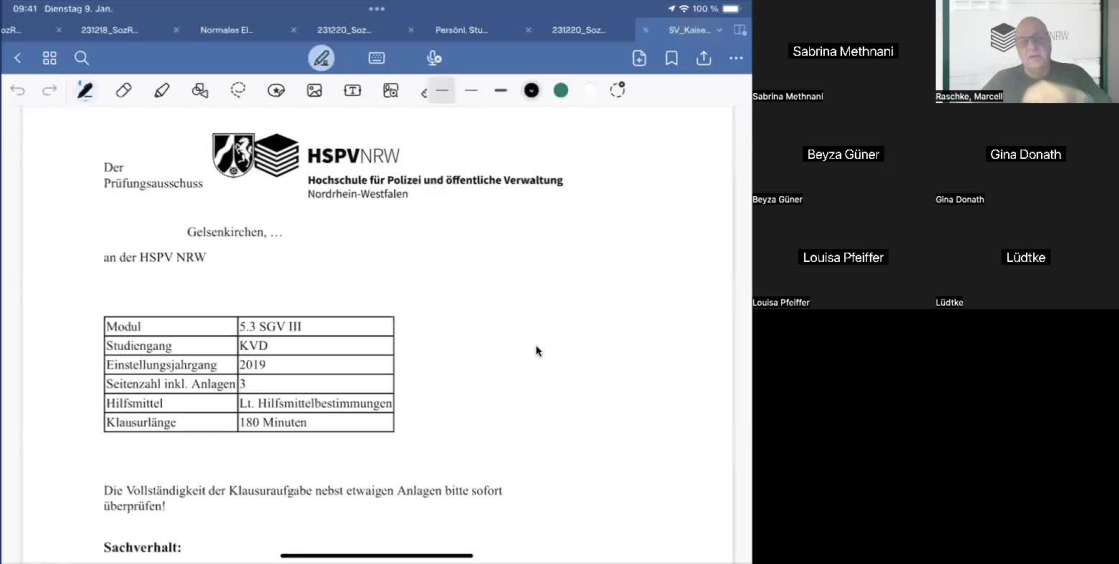1119x564 pixels.
Task: Open the stickers elements tool
Action: pos(276,91)
